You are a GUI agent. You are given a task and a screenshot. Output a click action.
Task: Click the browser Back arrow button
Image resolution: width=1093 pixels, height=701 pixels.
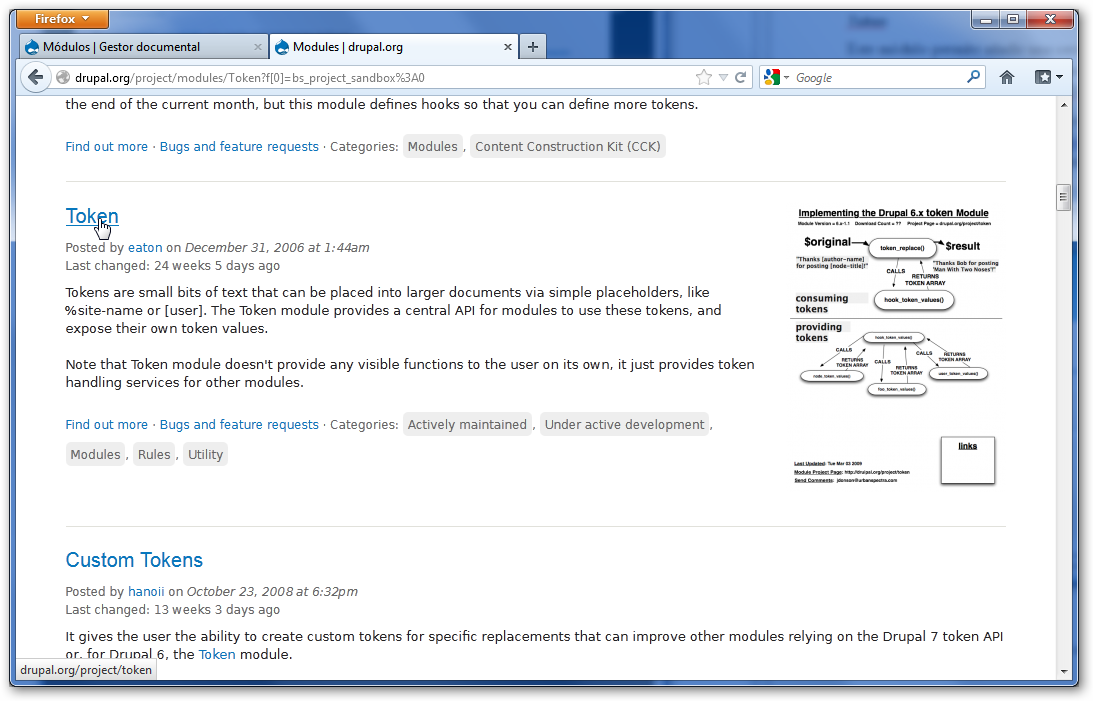[x=35, y=77]
